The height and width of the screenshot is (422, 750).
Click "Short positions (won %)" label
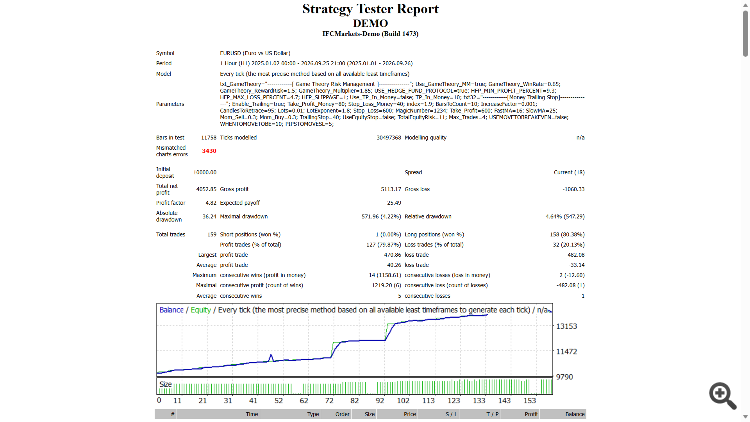pyautogui.click(x=250, y=235)
